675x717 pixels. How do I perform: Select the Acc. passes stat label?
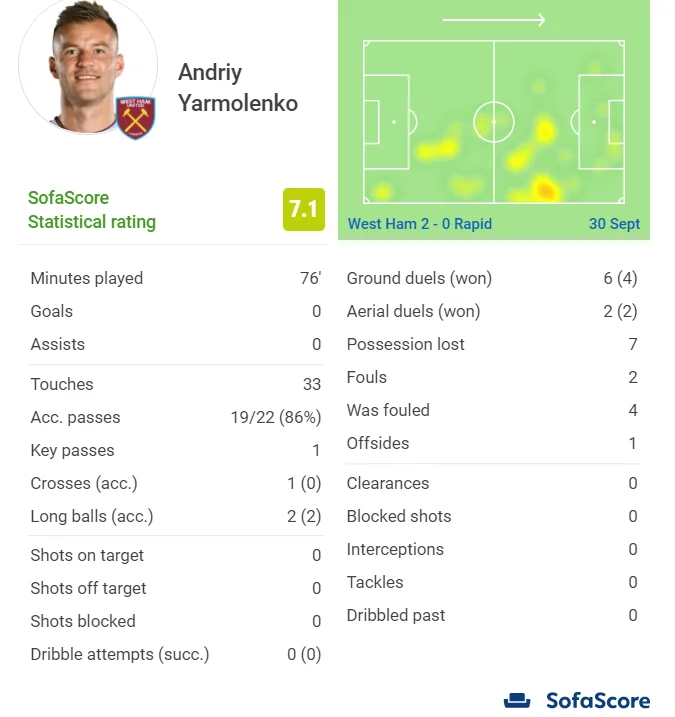point(75,417)
